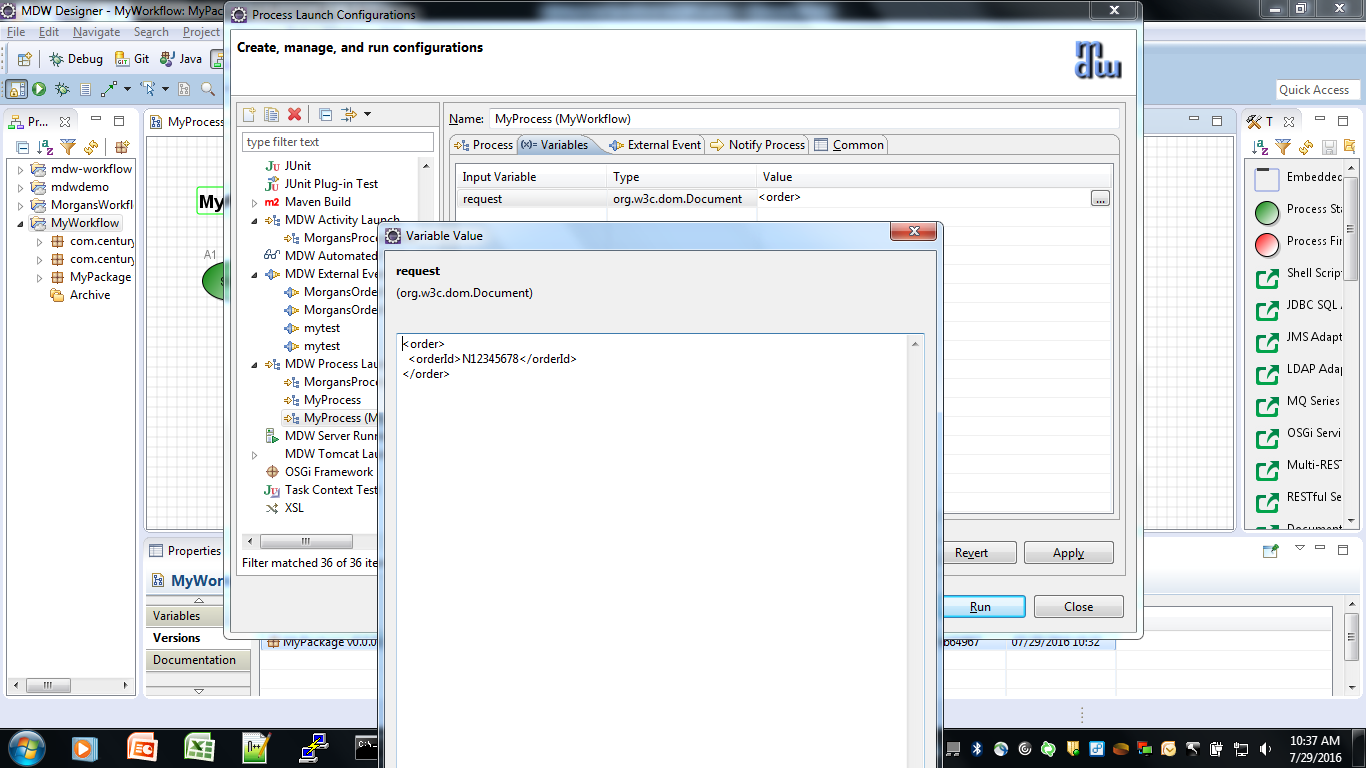Open the Notify Process tab
Image resolution: width=1366 pixels, height=768 pixels.
pos(758,145)
